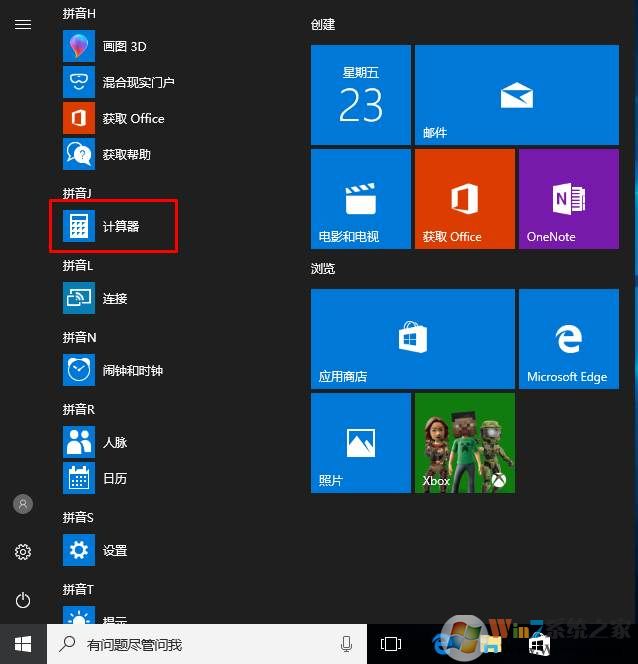
Task: Select the 闹钟和时钟 text label
Action: 133,371
